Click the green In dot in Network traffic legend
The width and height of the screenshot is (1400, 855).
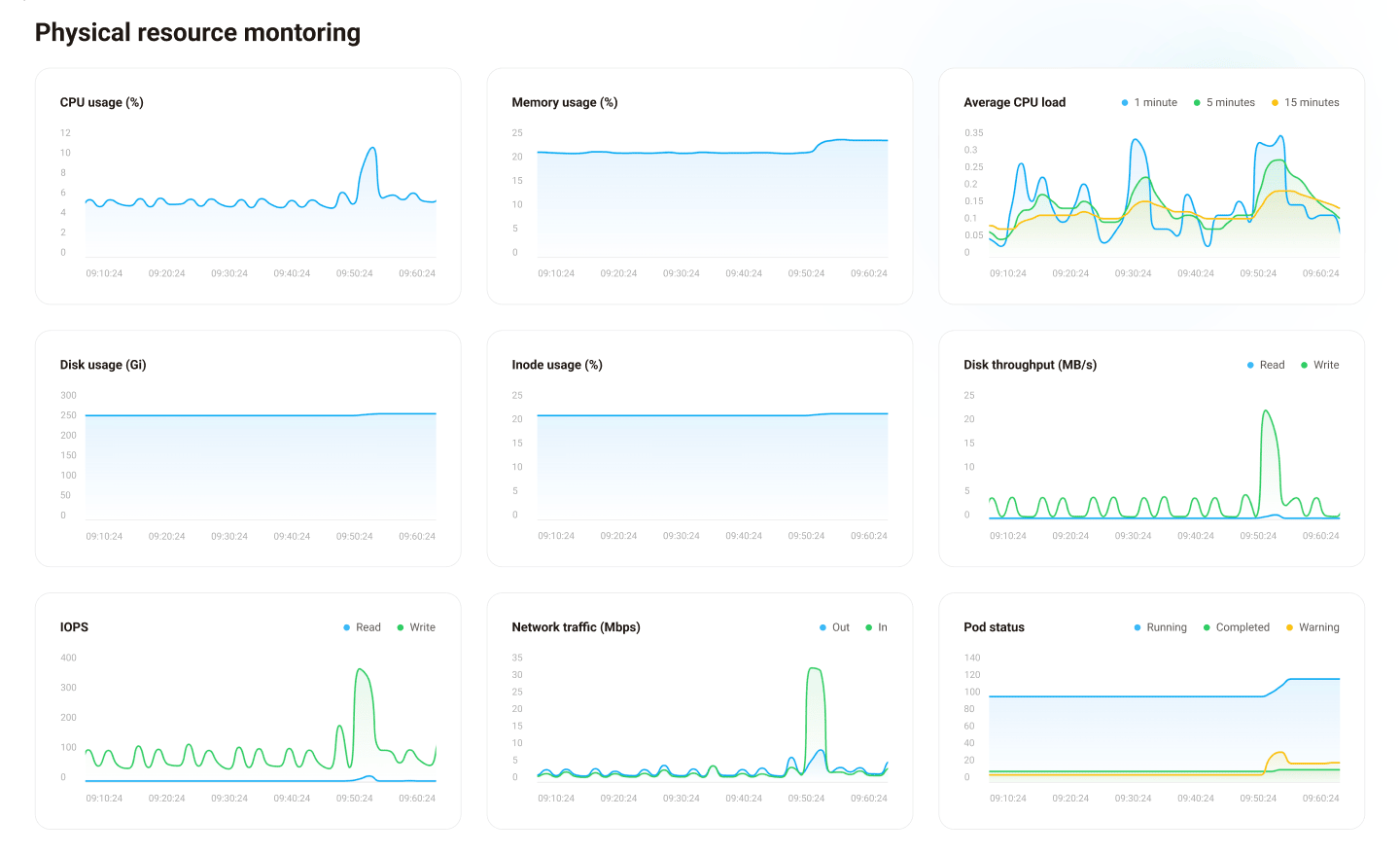coord(868,627)
